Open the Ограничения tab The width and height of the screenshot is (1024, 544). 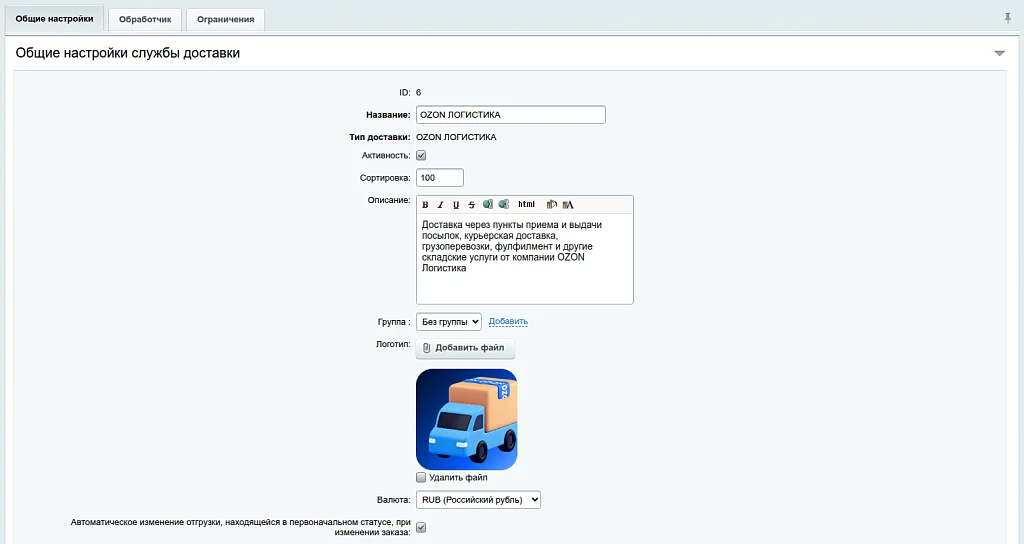point(225,20)
